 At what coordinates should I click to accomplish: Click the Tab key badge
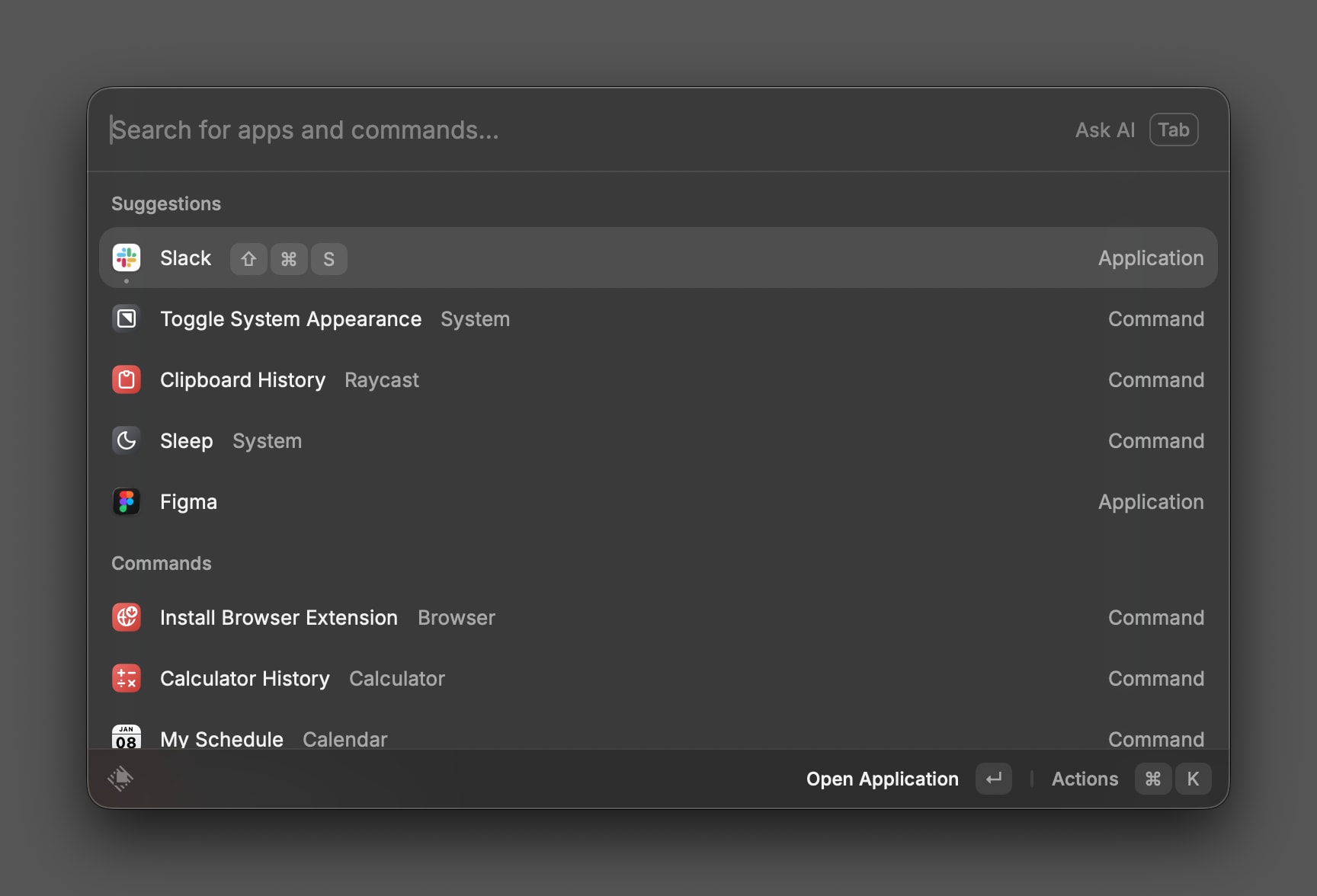click(1174, 130)
